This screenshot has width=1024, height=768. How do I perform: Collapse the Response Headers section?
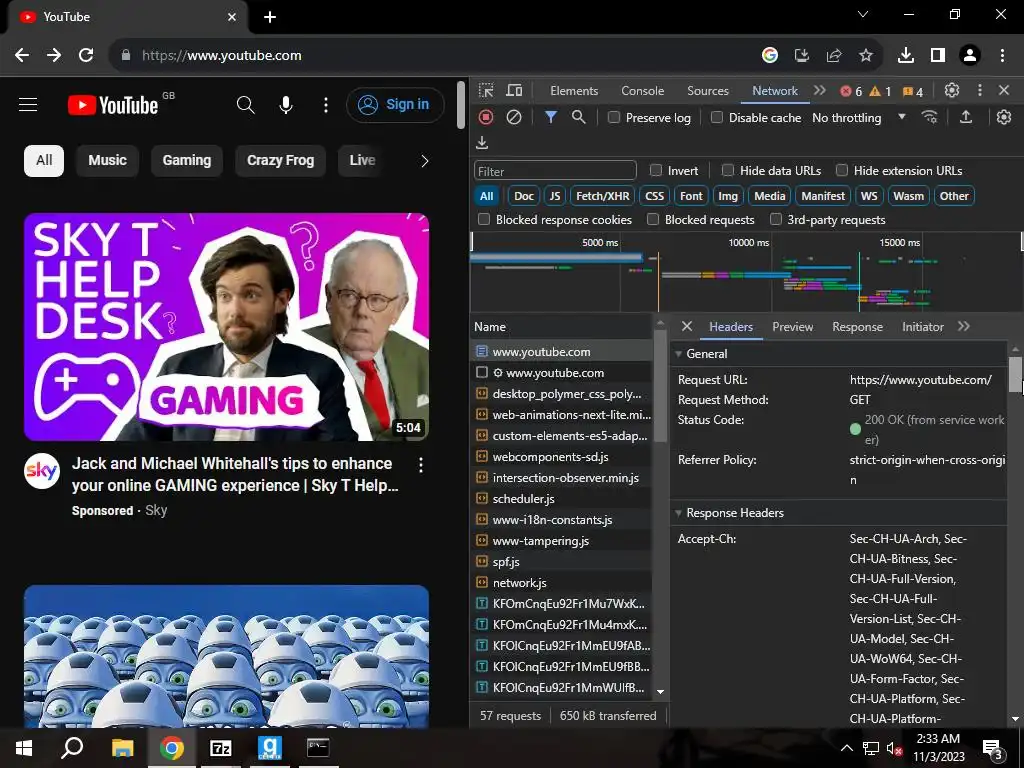click(679, 513)
